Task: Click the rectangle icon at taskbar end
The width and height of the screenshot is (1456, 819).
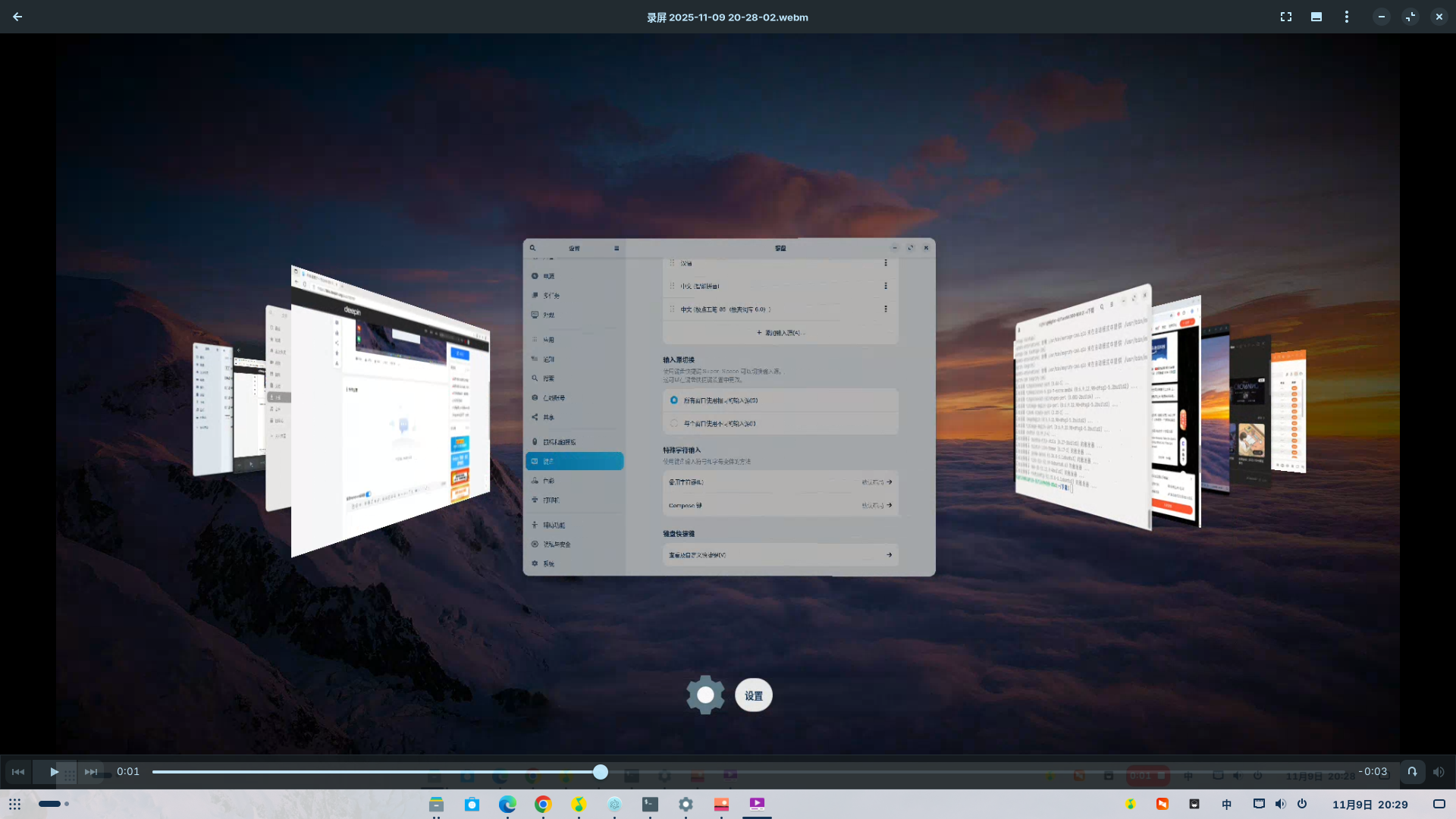Action: pos(1439,804)
